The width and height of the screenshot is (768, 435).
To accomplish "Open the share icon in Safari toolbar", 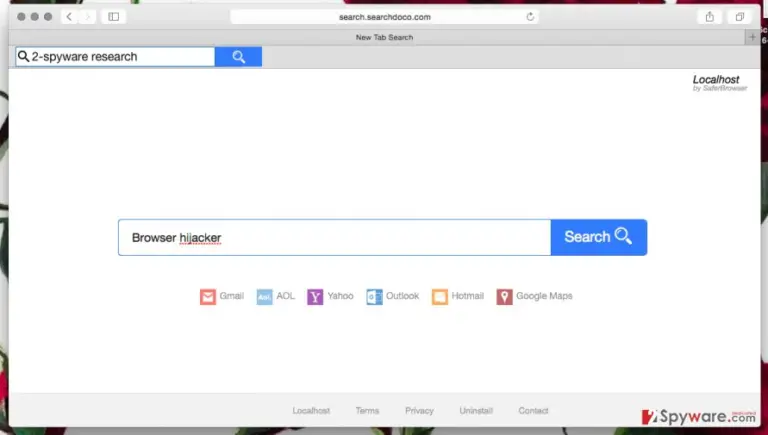I will coord(710,17).
